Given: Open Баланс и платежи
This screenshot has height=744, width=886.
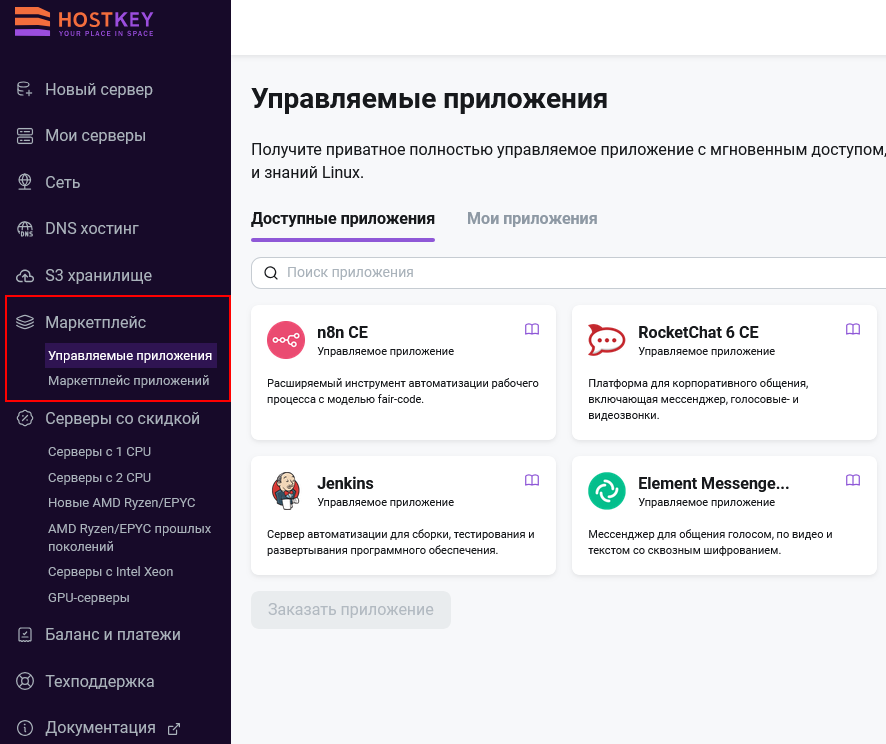Looking at the screenshot, I should coord(112,634).
